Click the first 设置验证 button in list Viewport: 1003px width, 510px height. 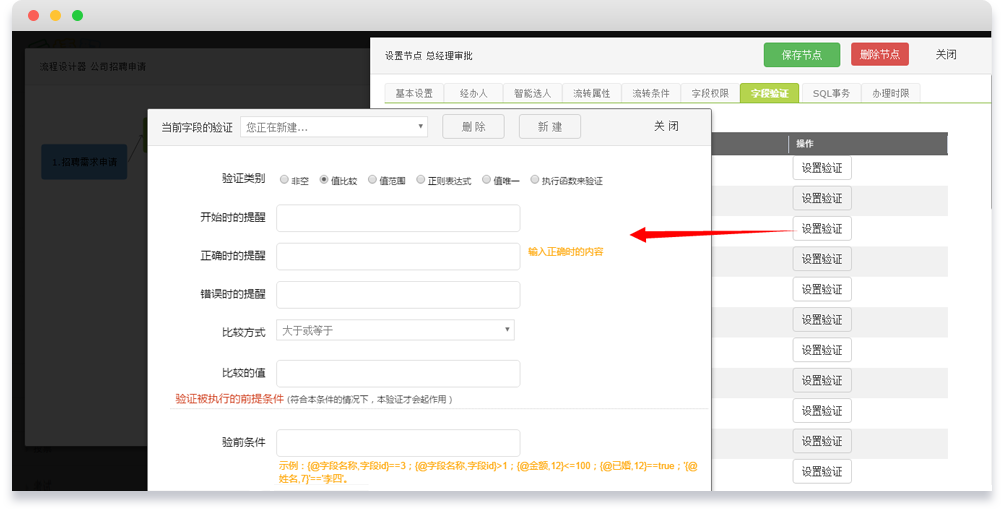point(822,168)
